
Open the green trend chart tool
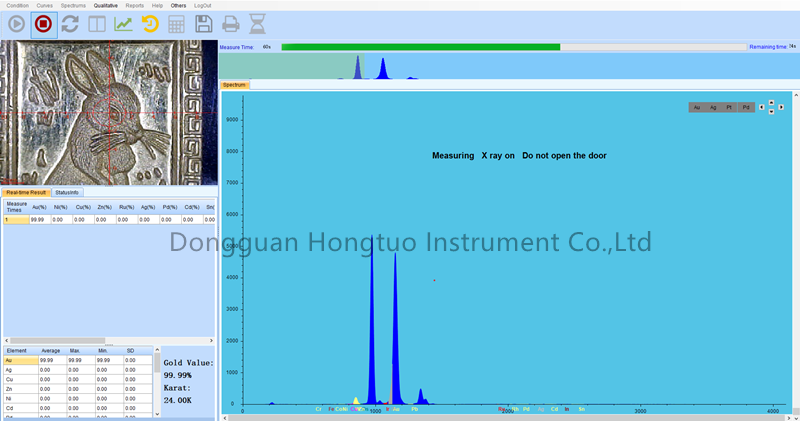tap(123, 24)
